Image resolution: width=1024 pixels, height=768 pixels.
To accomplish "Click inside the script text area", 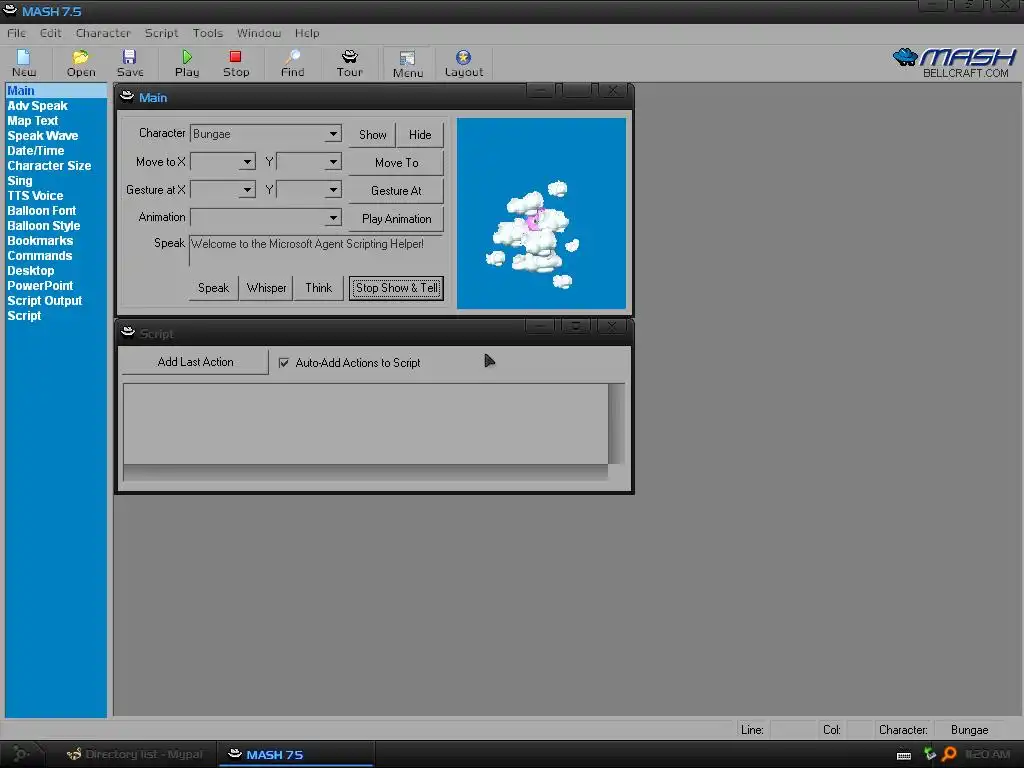I will (x=366, y=424).
